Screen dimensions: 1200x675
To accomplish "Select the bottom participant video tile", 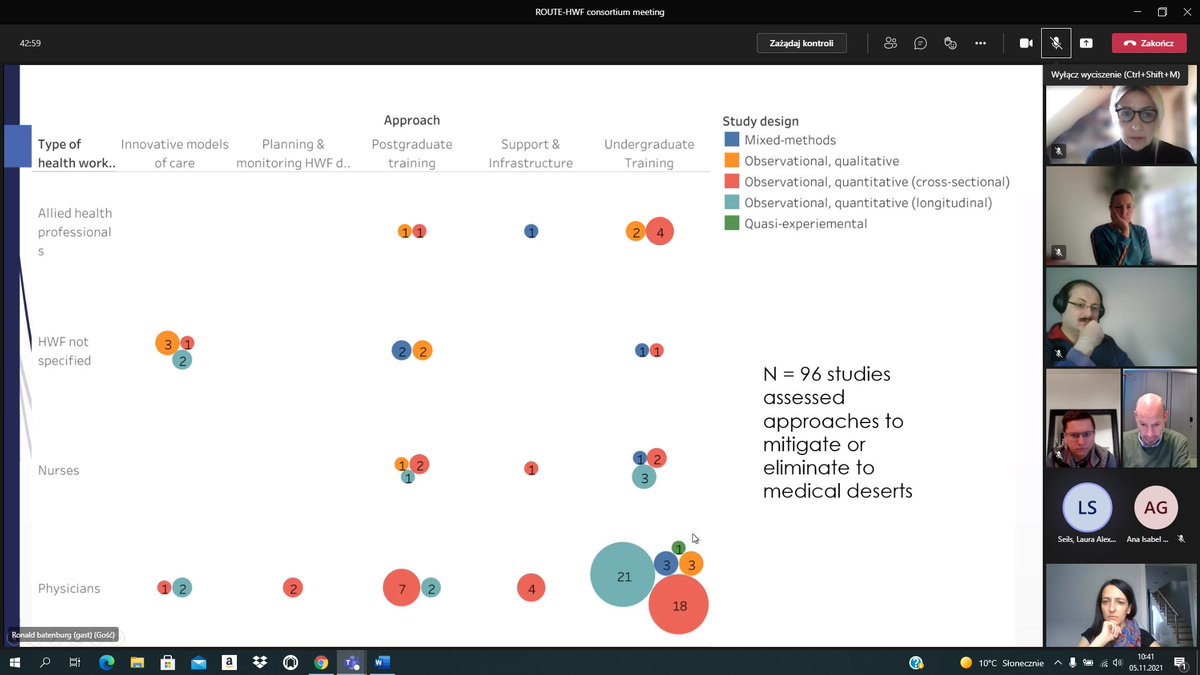I will tap(1120, 605).
